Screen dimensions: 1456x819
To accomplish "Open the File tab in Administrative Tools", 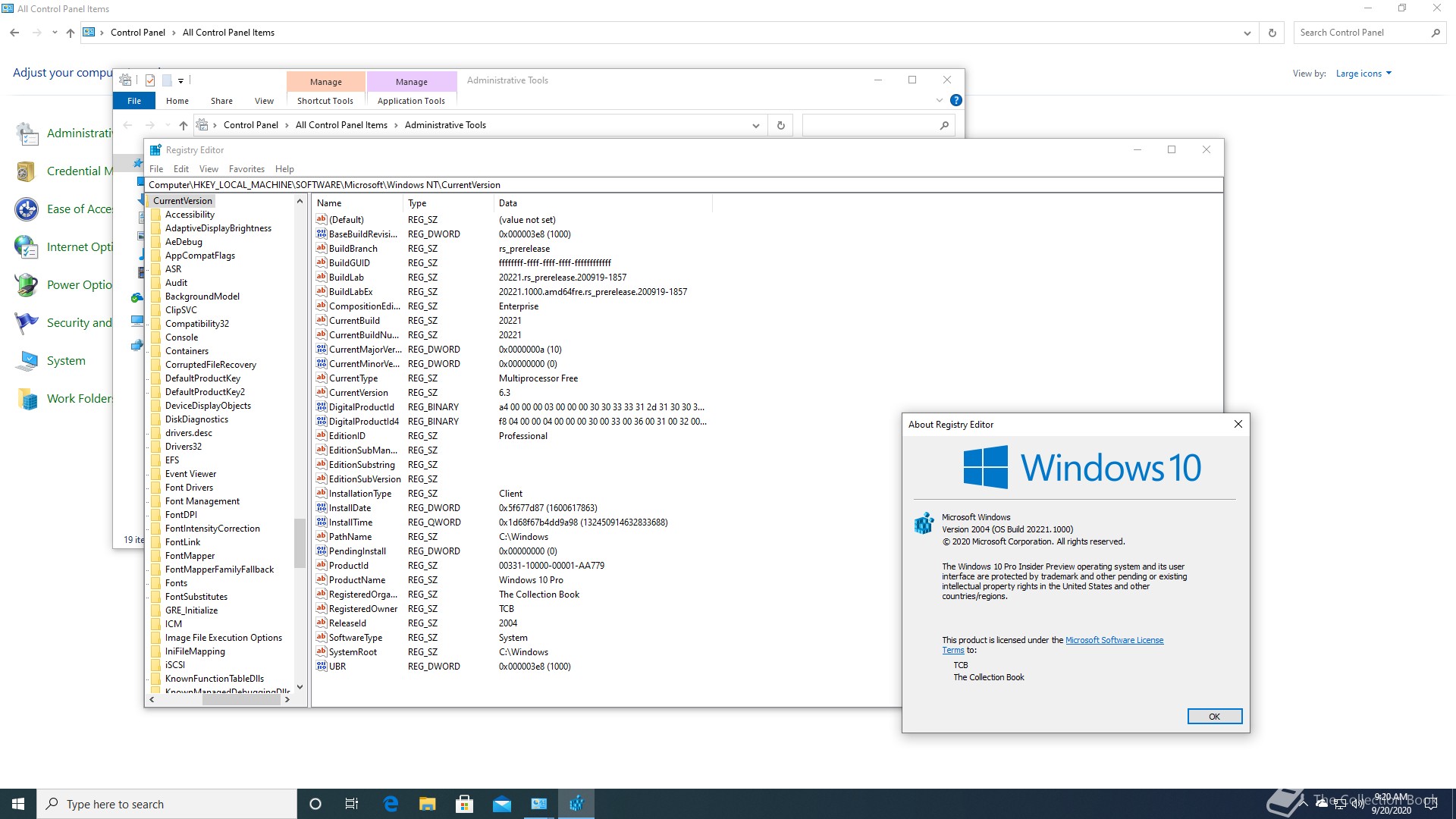I will [x=134, y=101].
